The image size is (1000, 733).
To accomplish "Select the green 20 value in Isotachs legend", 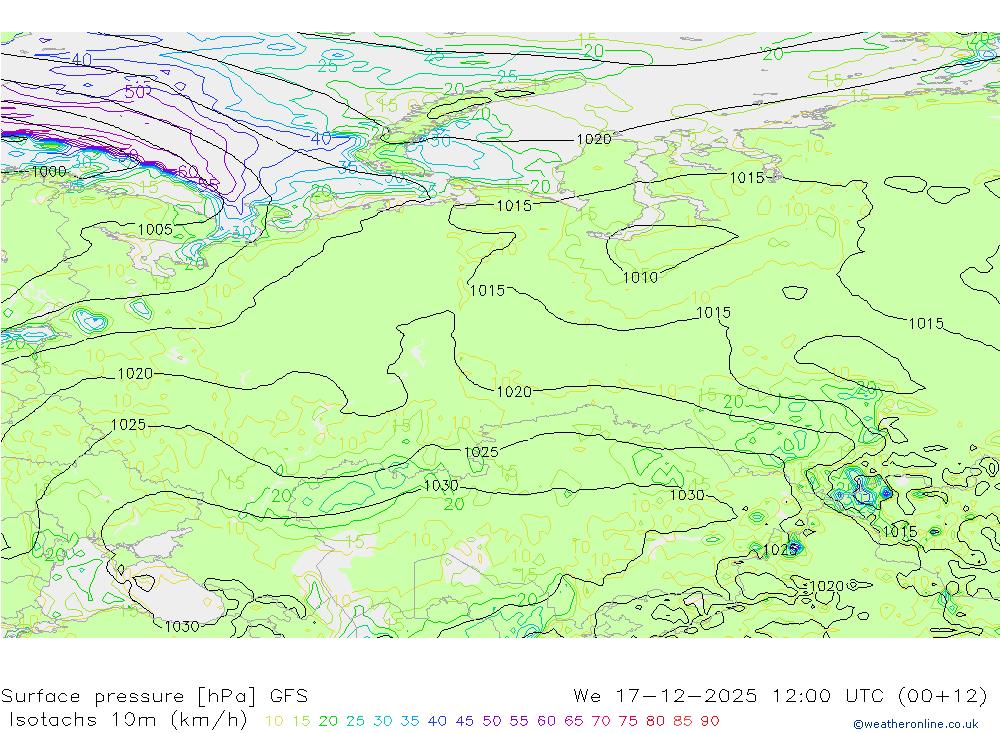I will [x=328, y=722].
